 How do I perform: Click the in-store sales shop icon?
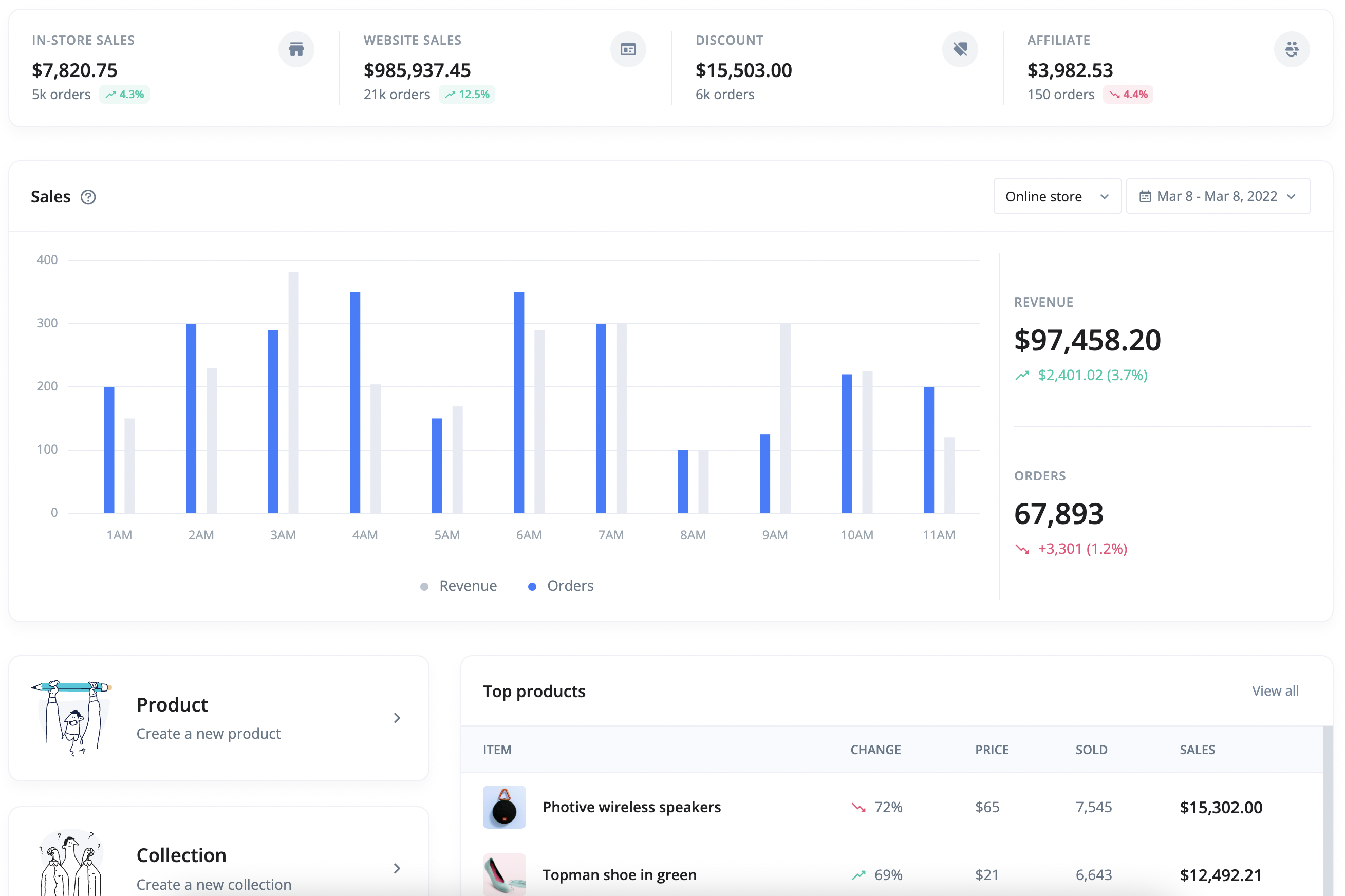click(296, 49)
